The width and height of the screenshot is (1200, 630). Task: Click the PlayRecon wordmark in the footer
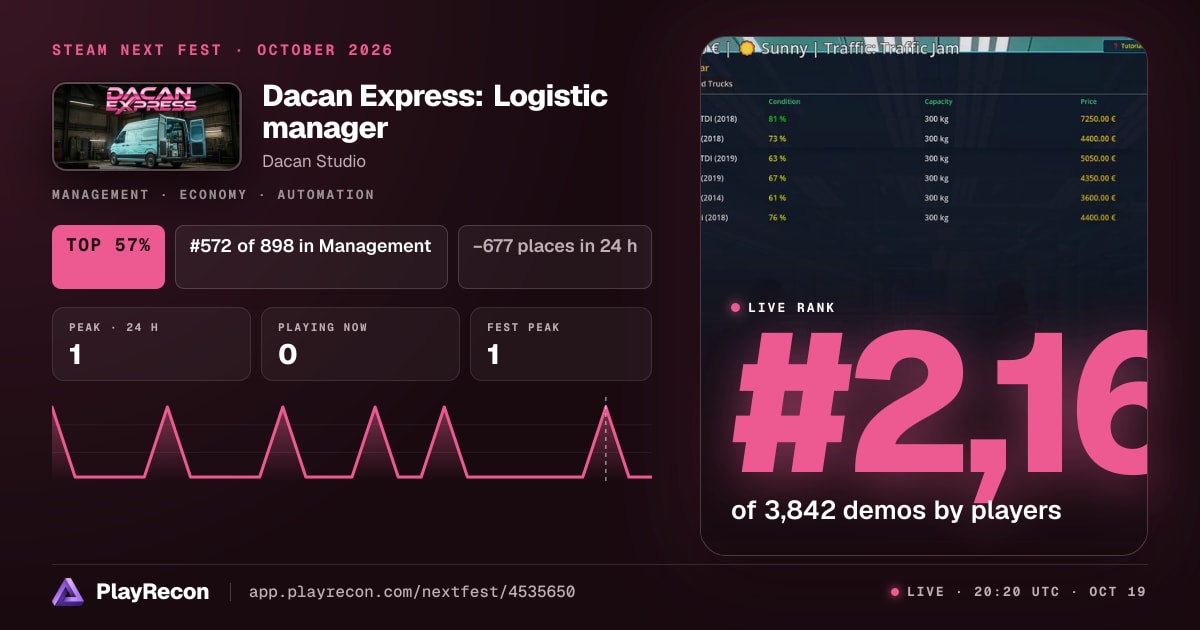click(152, 592)
